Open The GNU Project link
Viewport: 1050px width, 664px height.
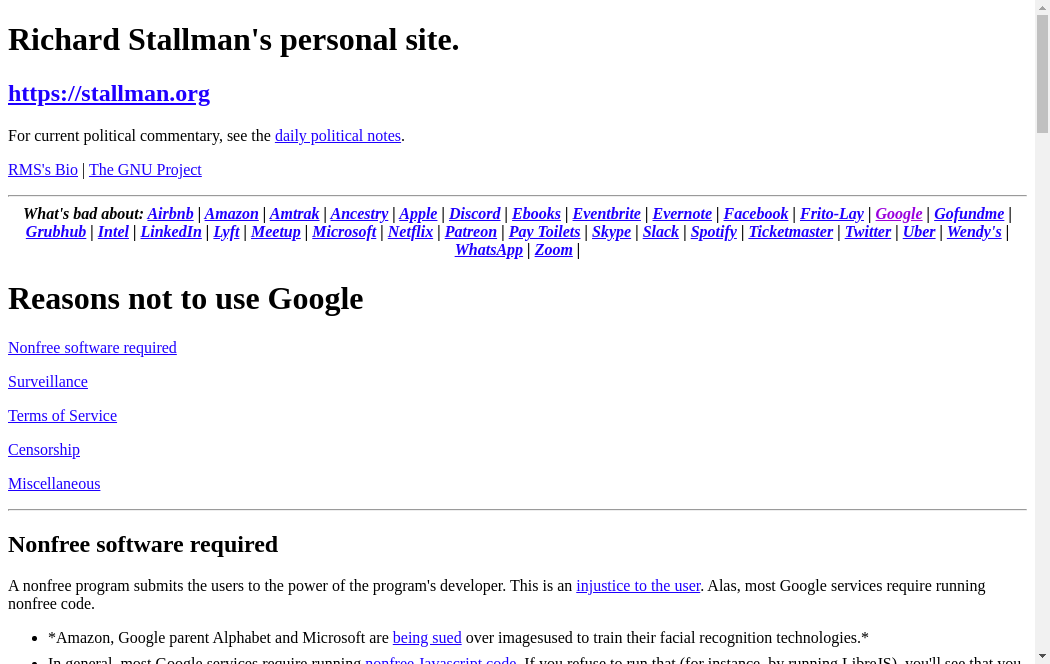[145, 170]
